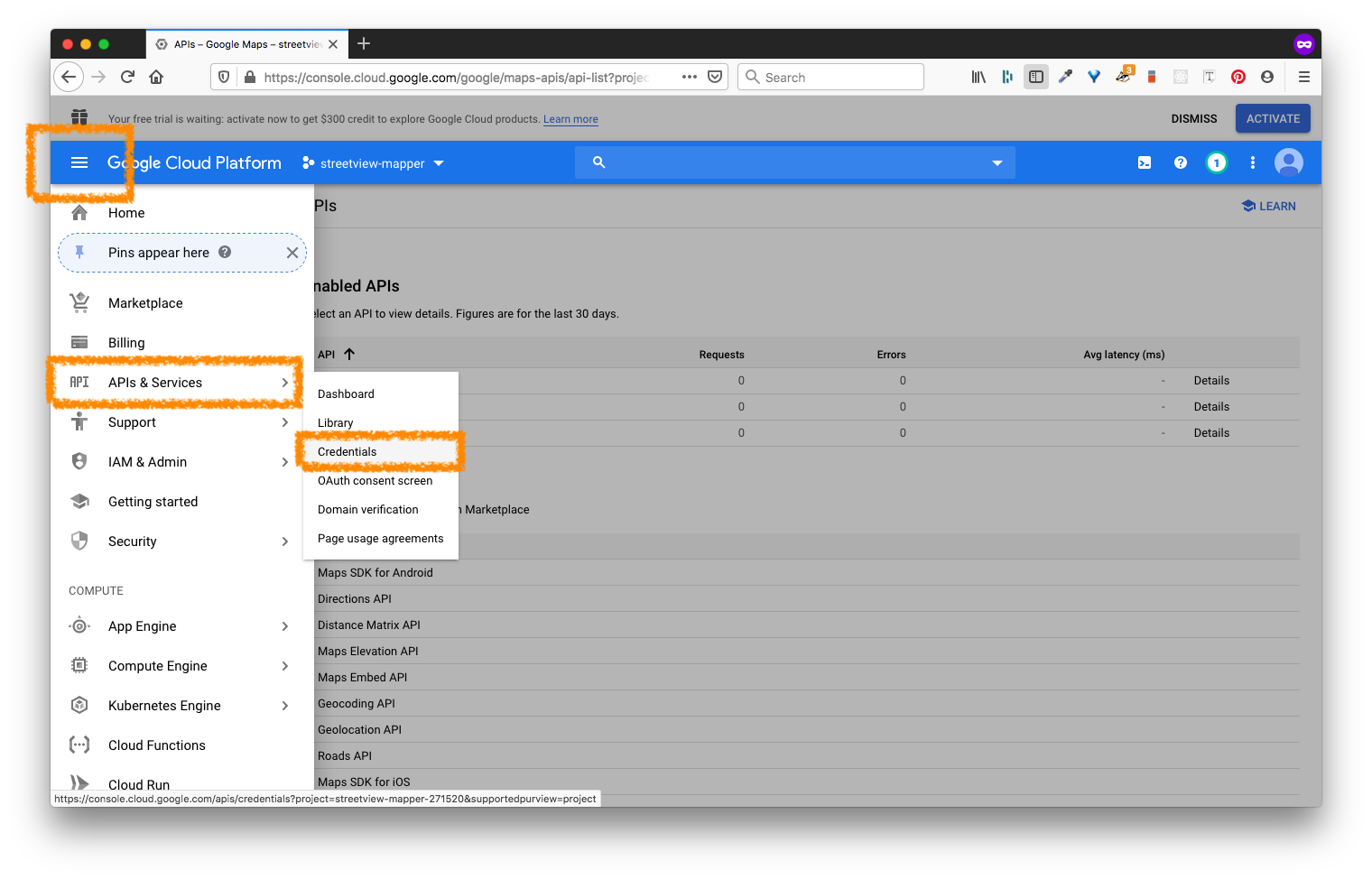Viewport: 1372px width, 879px height.
Task: Expand the search bar dropdown arrow
Action: 997,163
